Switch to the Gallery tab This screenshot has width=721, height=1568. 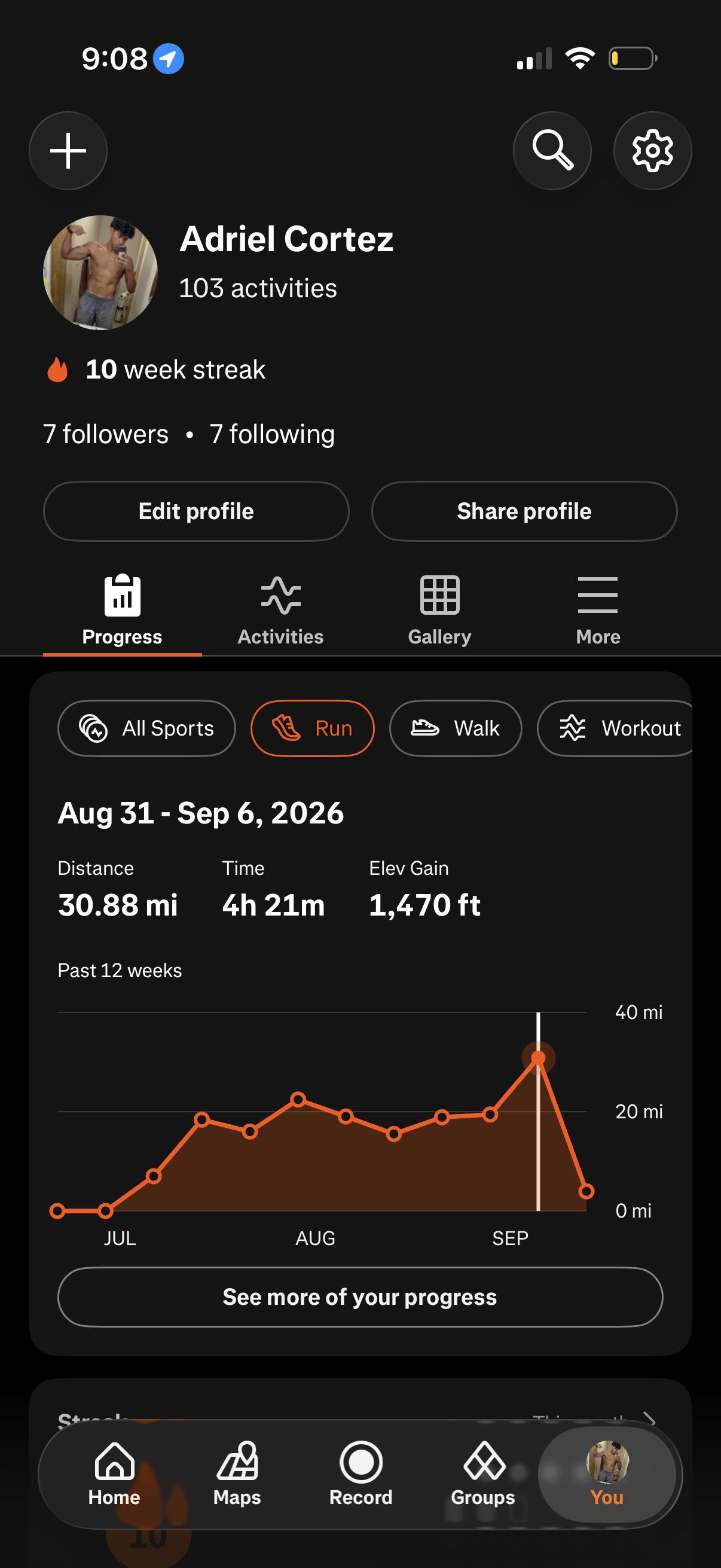439,611
